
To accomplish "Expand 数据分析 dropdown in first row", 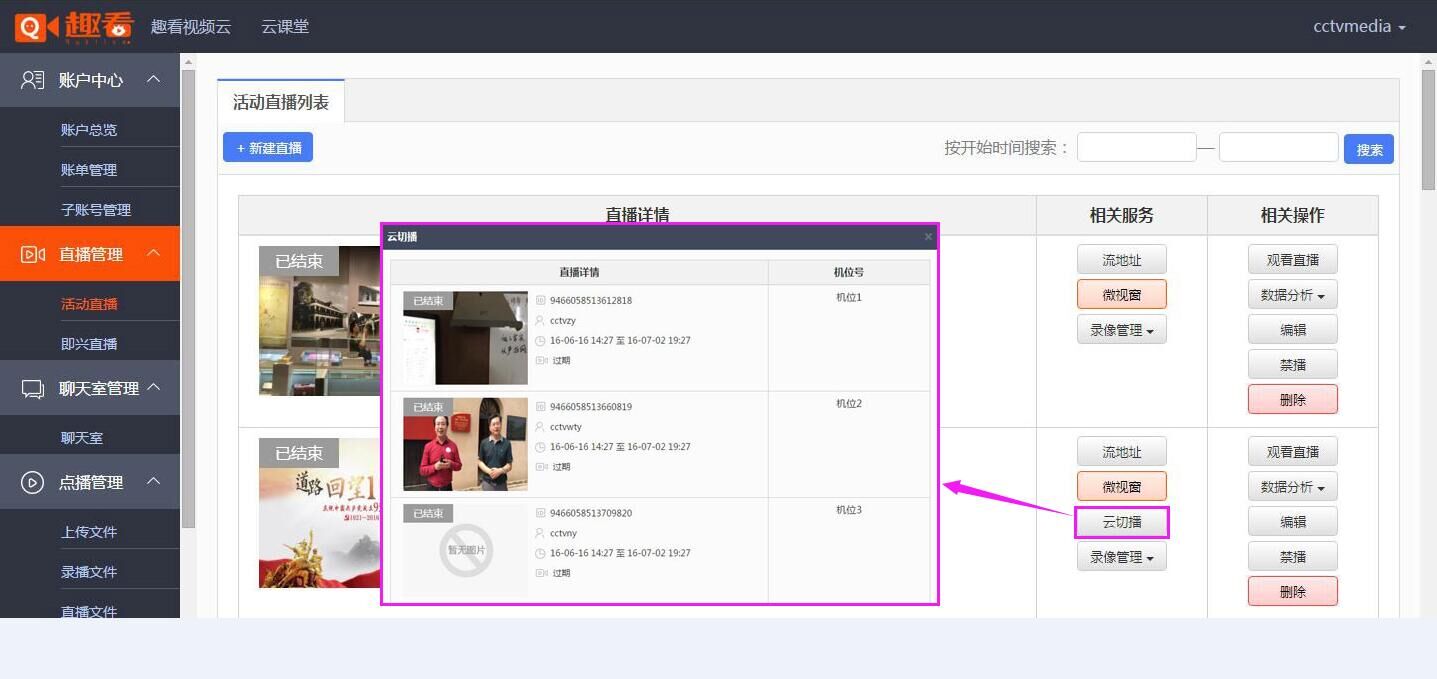I will pos(1292,295).
